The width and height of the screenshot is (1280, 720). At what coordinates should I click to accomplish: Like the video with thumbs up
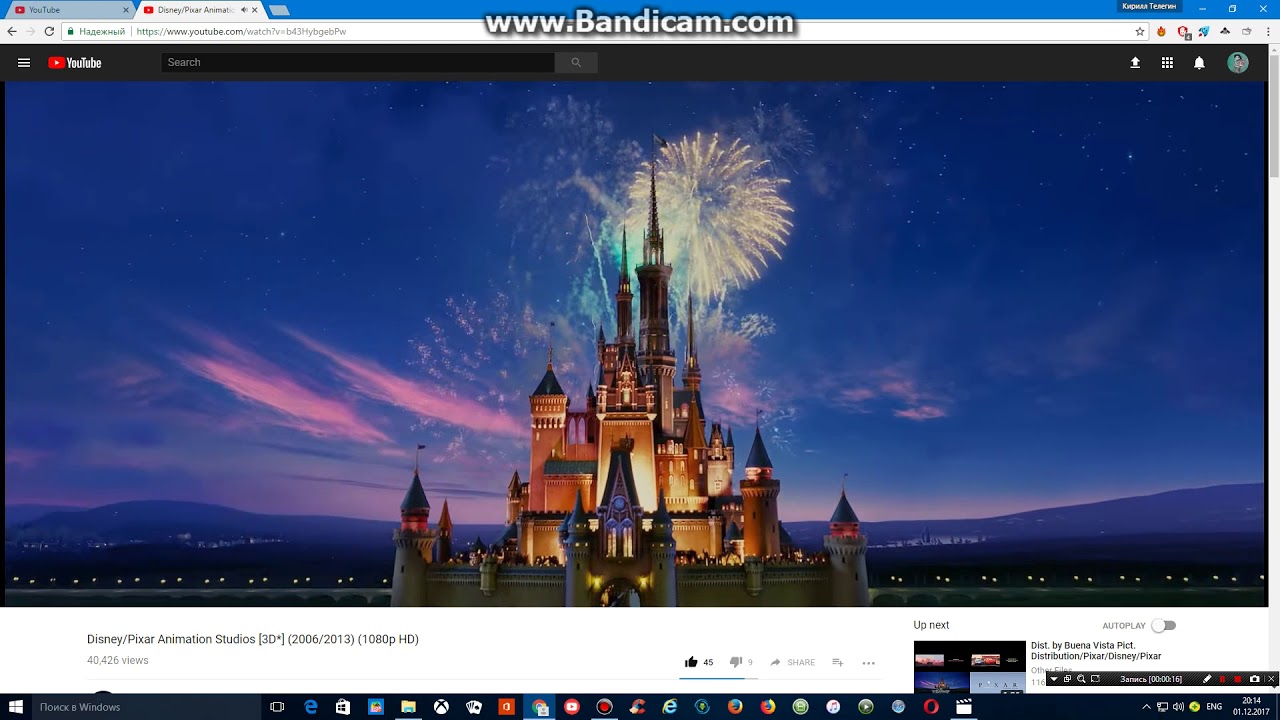tap(691, 662)
